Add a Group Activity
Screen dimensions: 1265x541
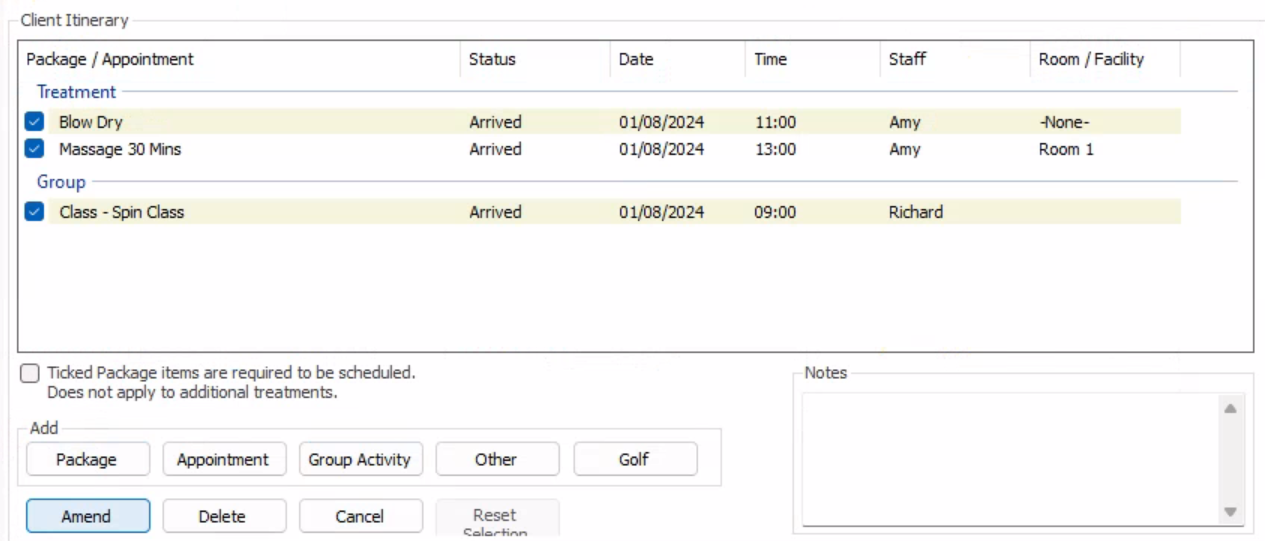[361, 460]
